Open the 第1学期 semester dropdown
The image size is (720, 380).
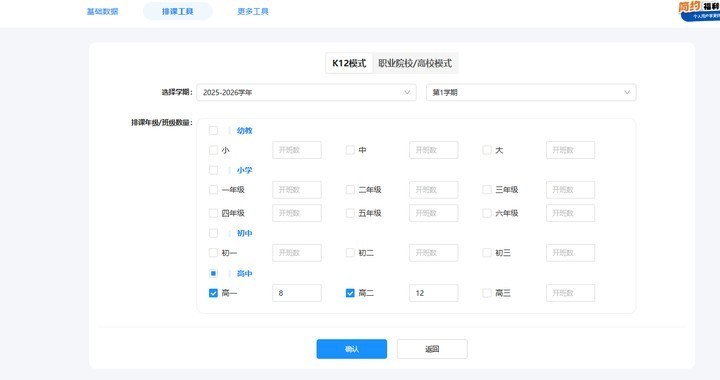pyautogui.click(x=531, y=92)
